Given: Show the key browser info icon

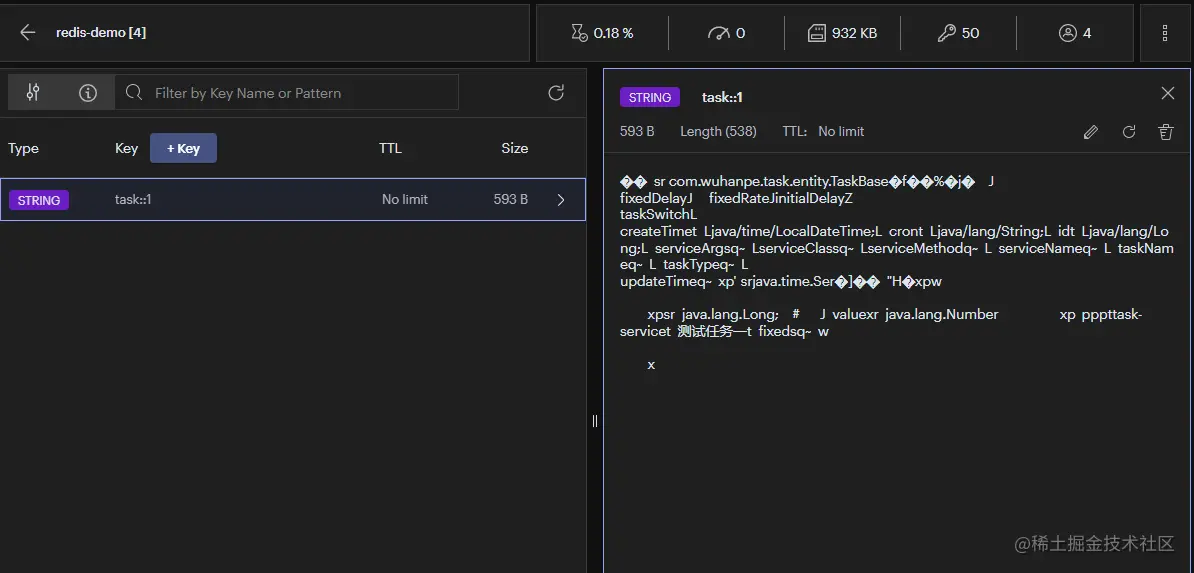Looking at the screenshot, I should 88,93.
